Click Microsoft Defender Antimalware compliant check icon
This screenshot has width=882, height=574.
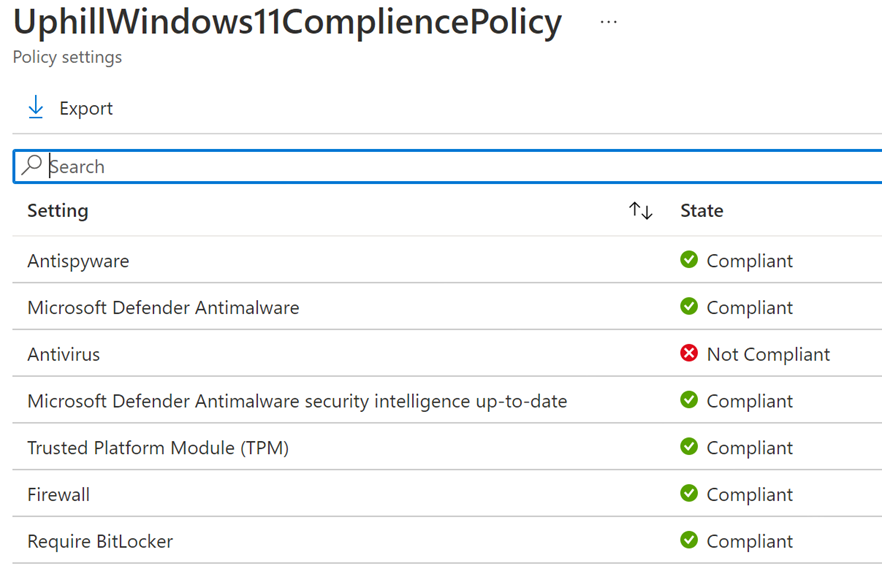(x=689, y=307)
